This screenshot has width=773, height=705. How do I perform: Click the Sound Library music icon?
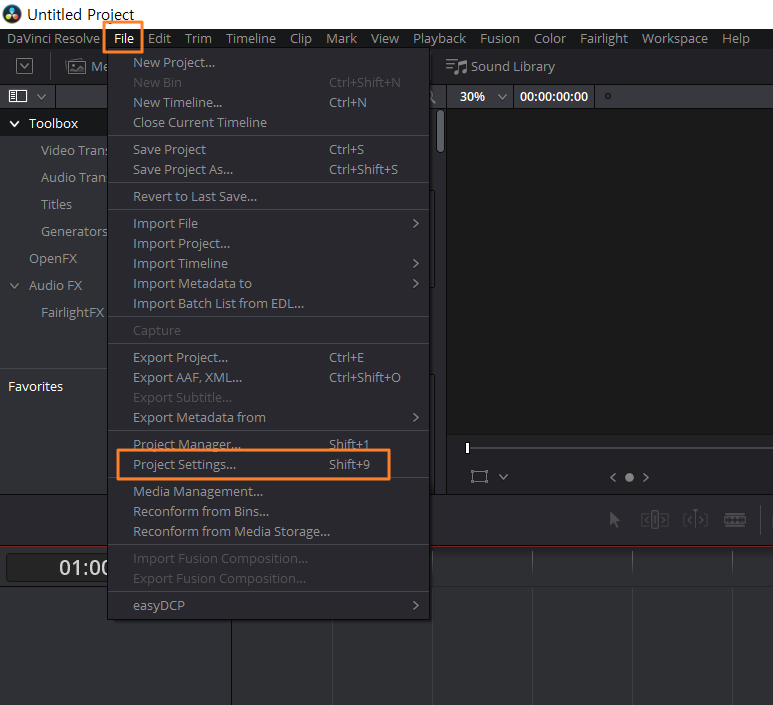[456, 67]
